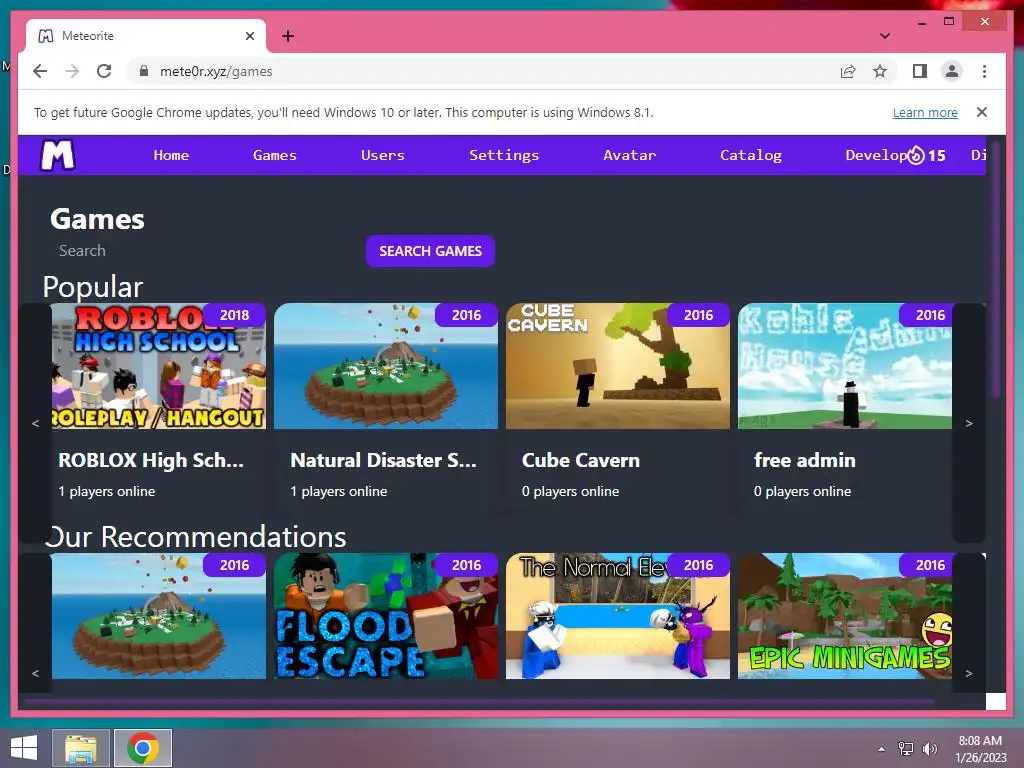Viewport: 1024px width, 768px height.
Task: Open the Home nav item
Action: (171, 155)
